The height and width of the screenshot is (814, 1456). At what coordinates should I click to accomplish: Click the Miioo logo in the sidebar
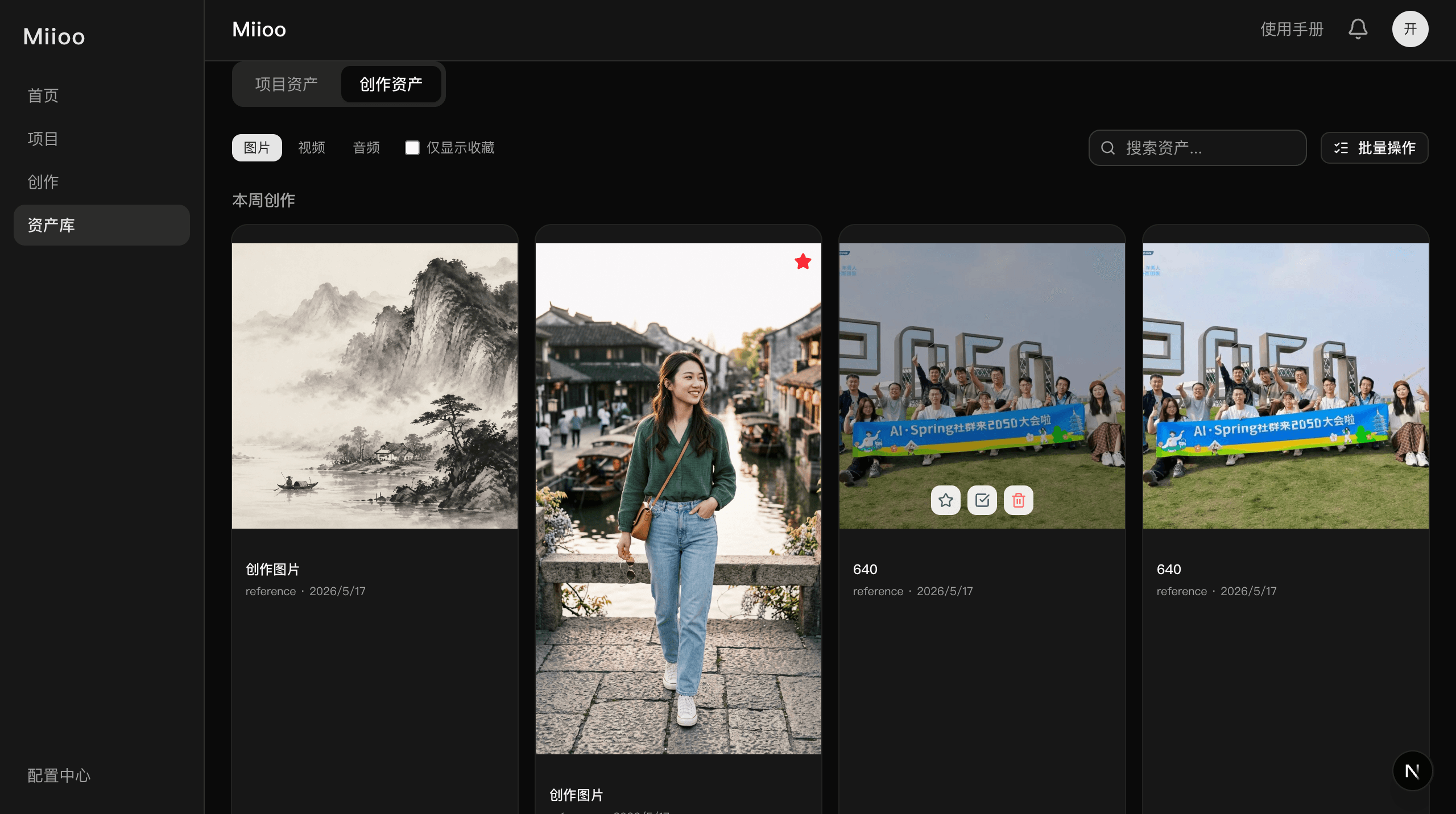pyautogui.click(x=54, y=37)
